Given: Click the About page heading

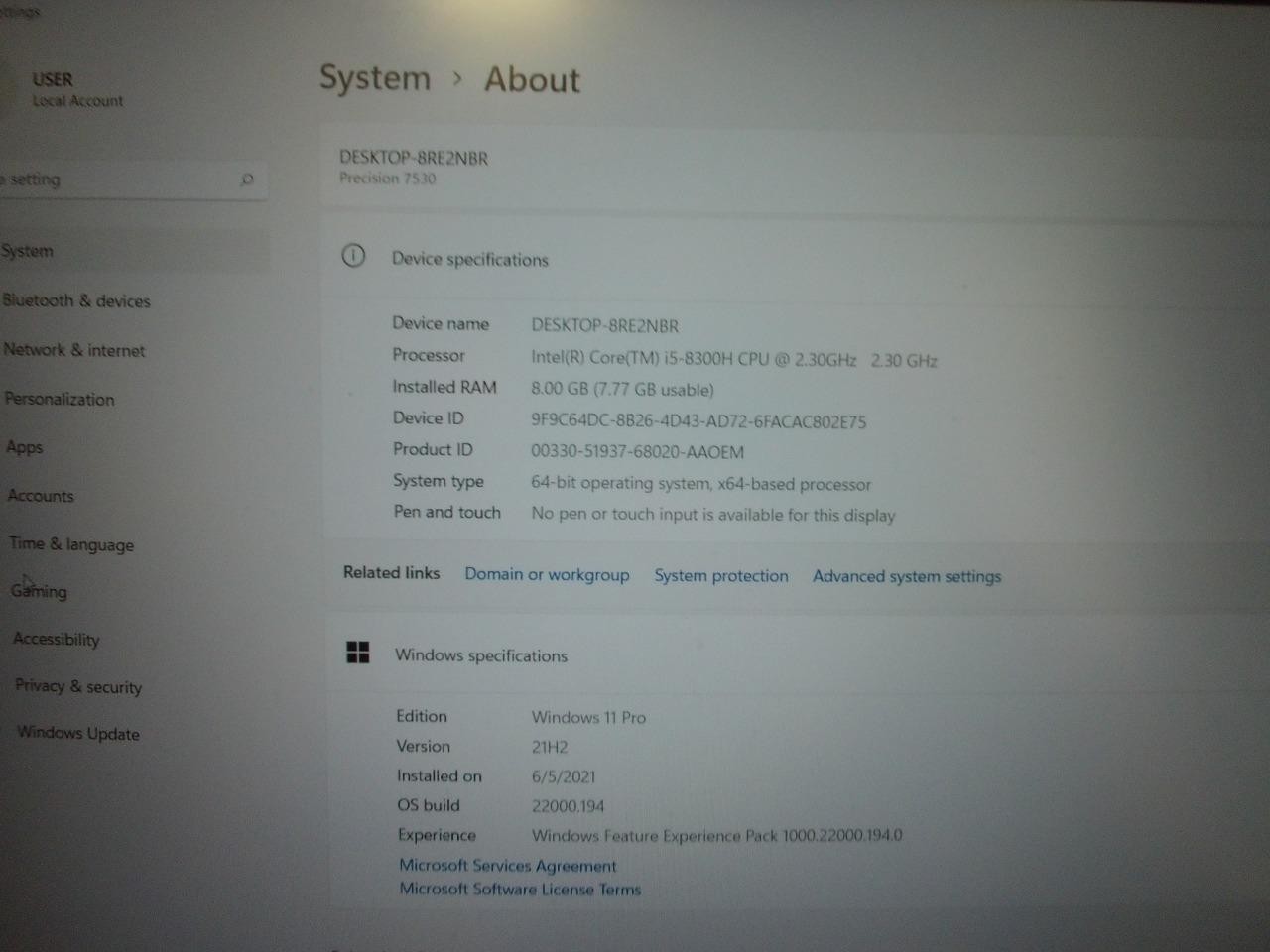Looking at the screenshot, I should [532, 80].
